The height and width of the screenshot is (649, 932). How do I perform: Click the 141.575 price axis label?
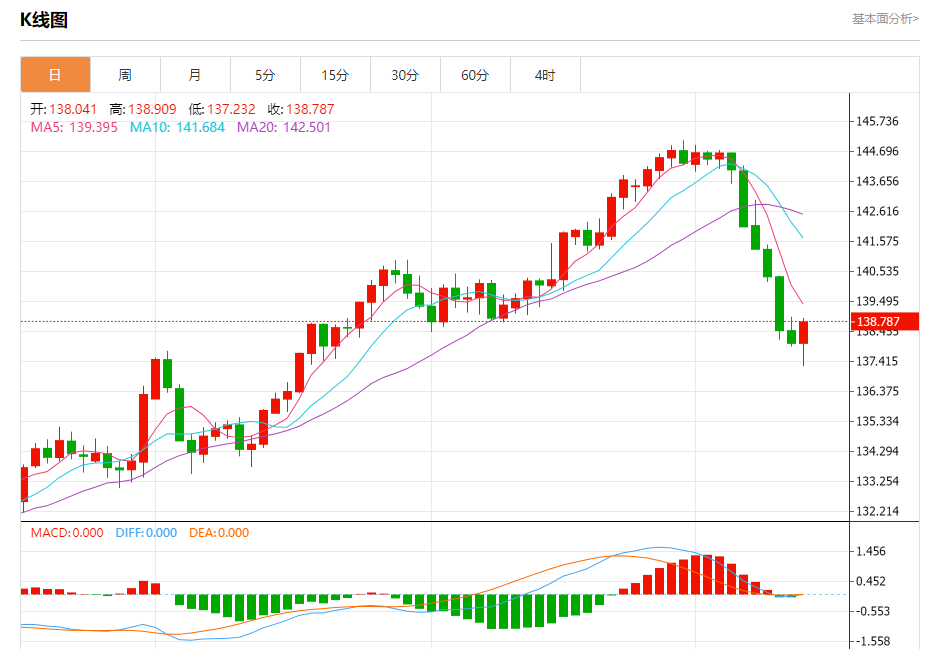point(877,241)
